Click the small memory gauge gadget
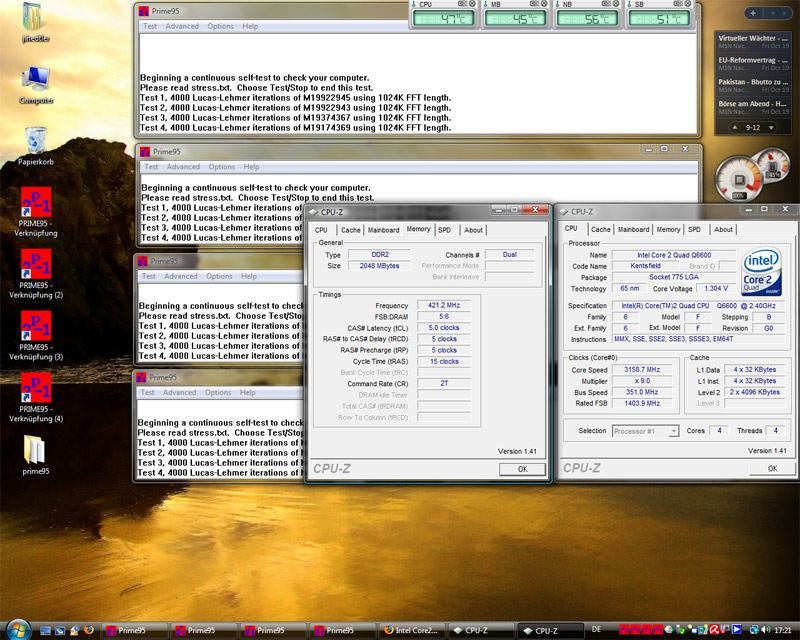The width and height of the screenshot is (800, 640). click(x=773, y=166)
